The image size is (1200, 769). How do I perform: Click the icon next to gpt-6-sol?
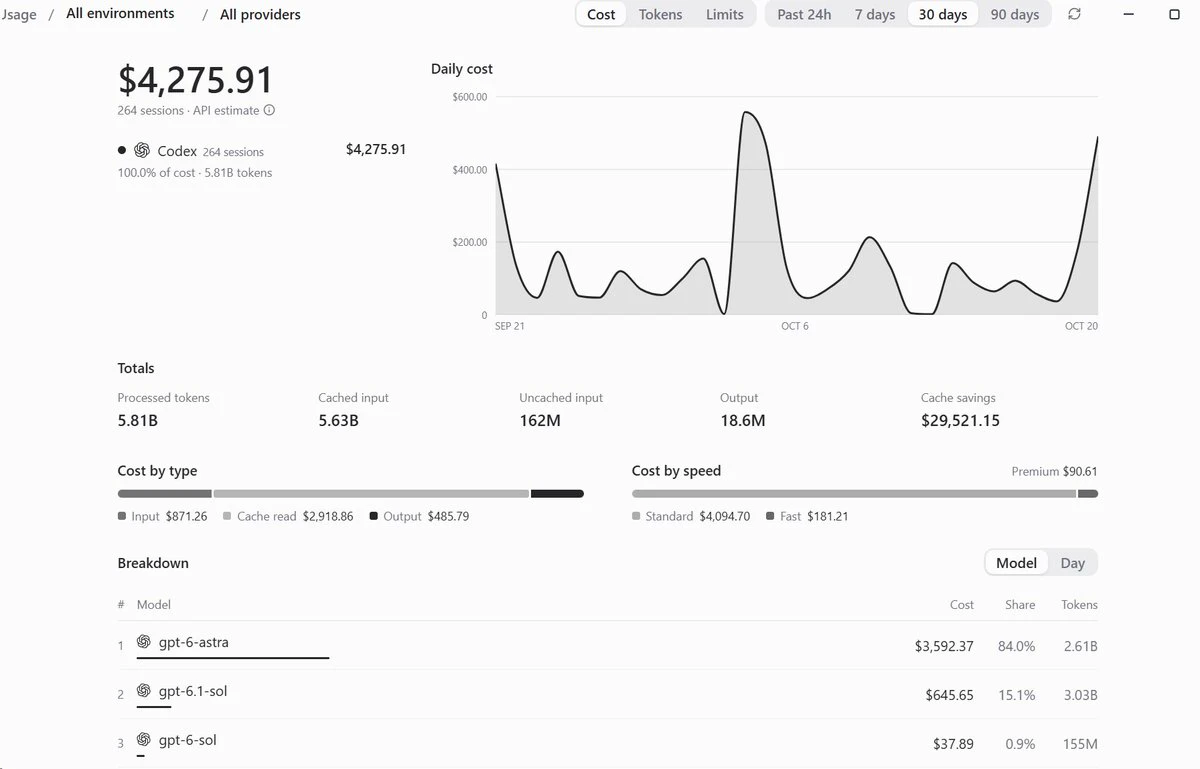coord(144,740)
